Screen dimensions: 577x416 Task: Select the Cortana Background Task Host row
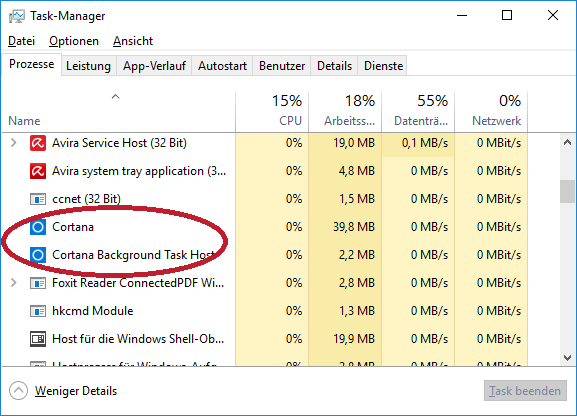(265, 255)
